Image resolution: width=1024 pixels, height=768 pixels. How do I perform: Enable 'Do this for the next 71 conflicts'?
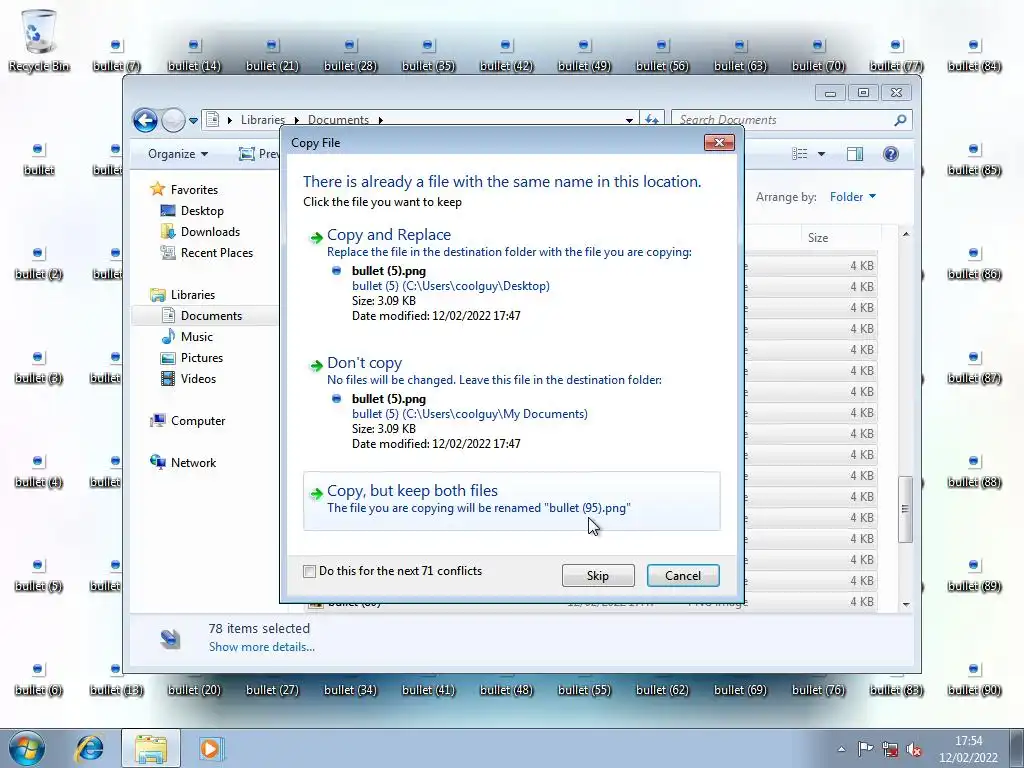[310, 571]
